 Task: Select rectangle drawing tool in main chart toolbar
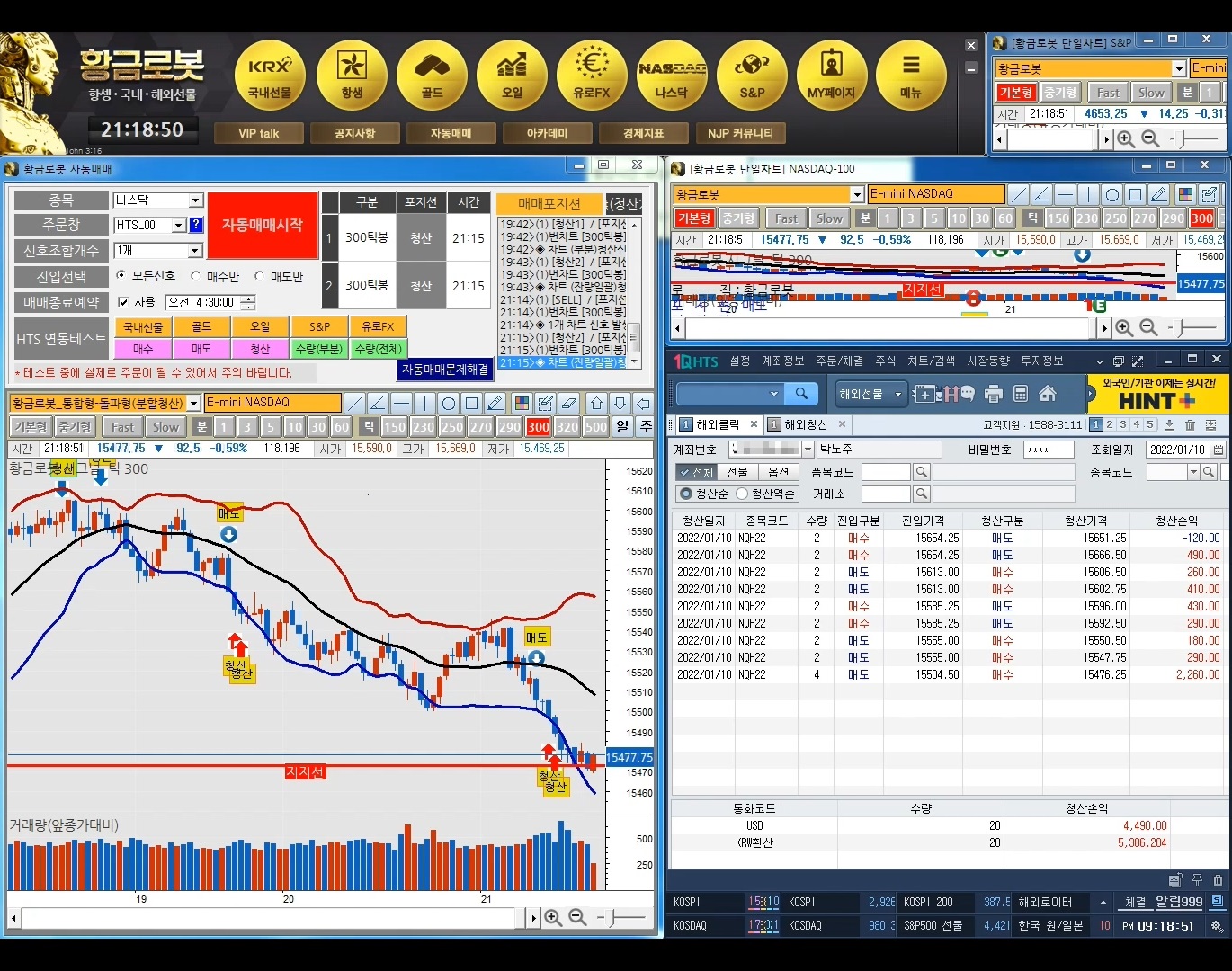pyautogui.click(x=472, y=403)
